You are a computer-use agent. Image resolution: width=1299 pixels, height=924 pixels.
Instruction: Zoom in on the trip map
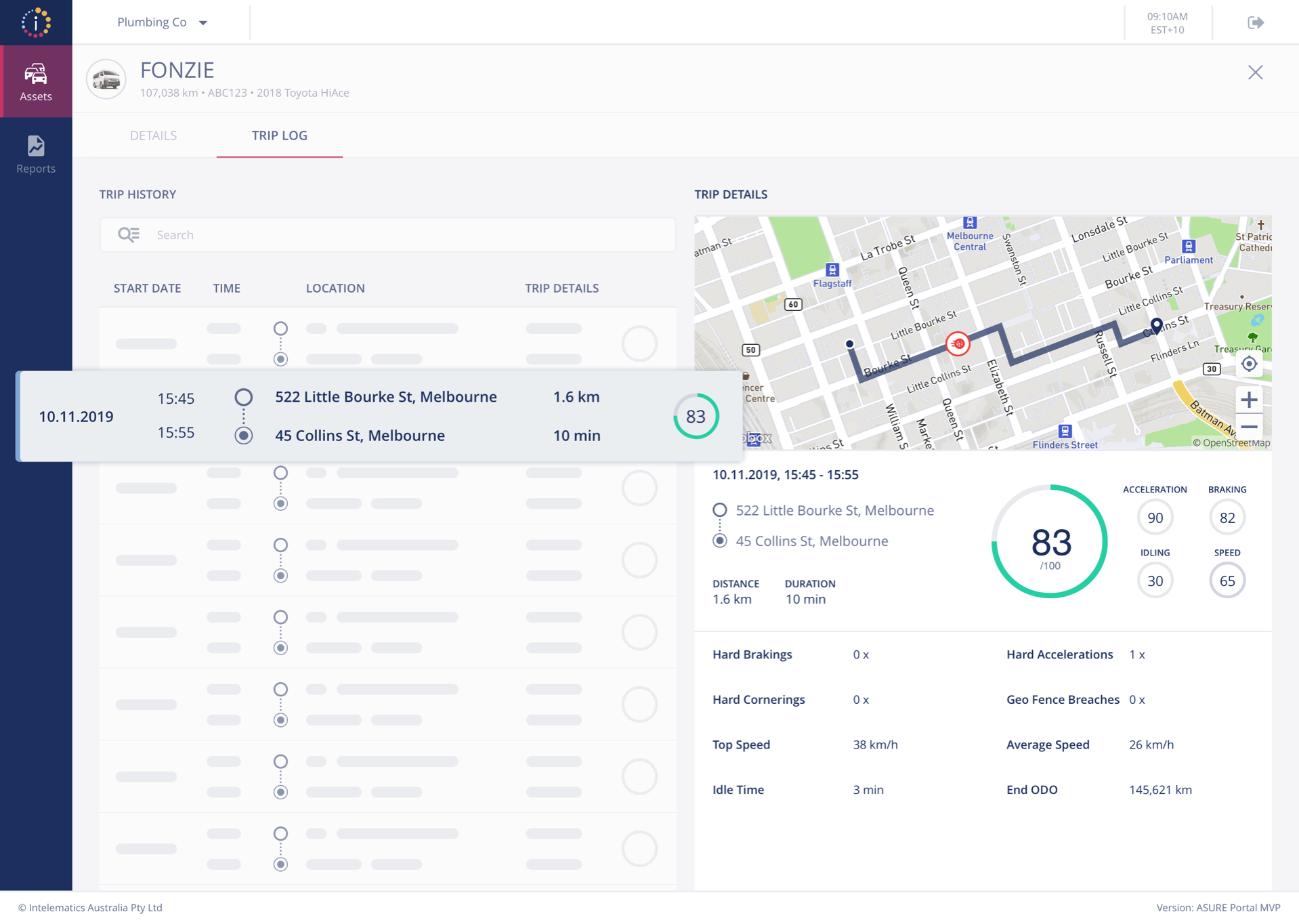[1249, 400]
